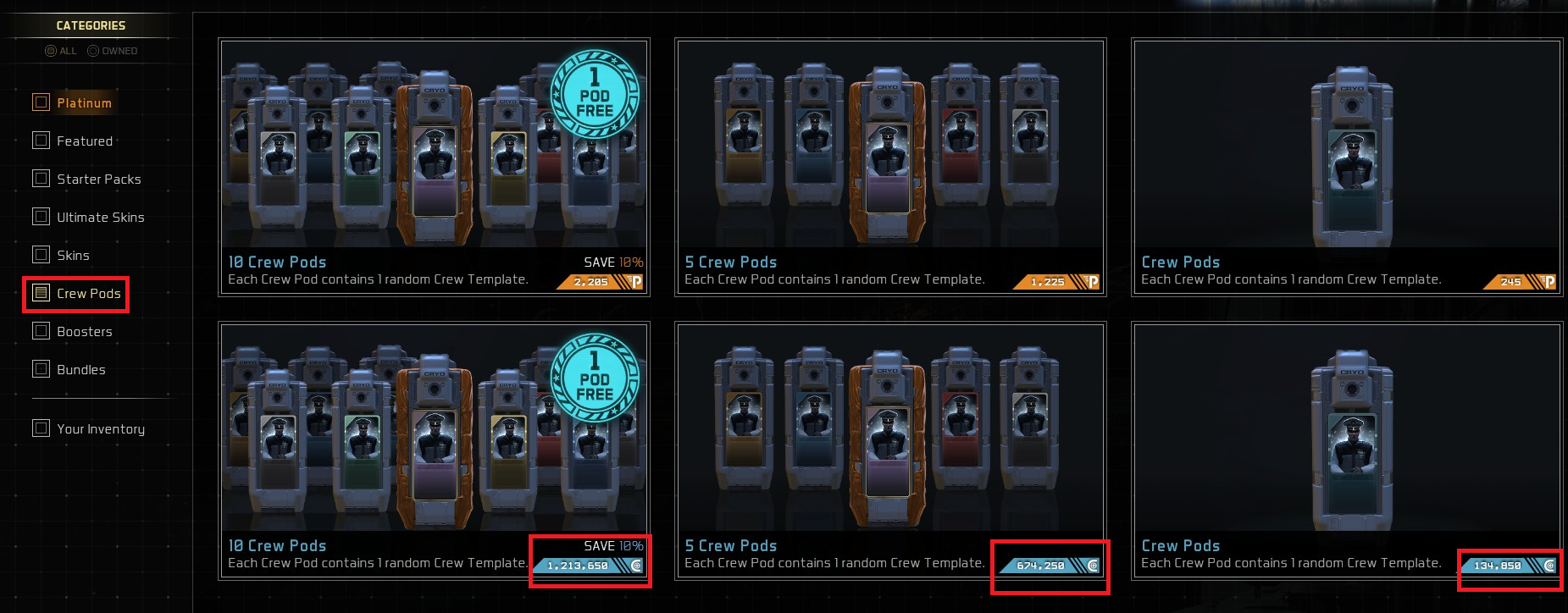The height and width of the screenshot is (613, 1568).
Task: Click the 1 Pod Free badge on the credits bundle
Action: (595, 378)
